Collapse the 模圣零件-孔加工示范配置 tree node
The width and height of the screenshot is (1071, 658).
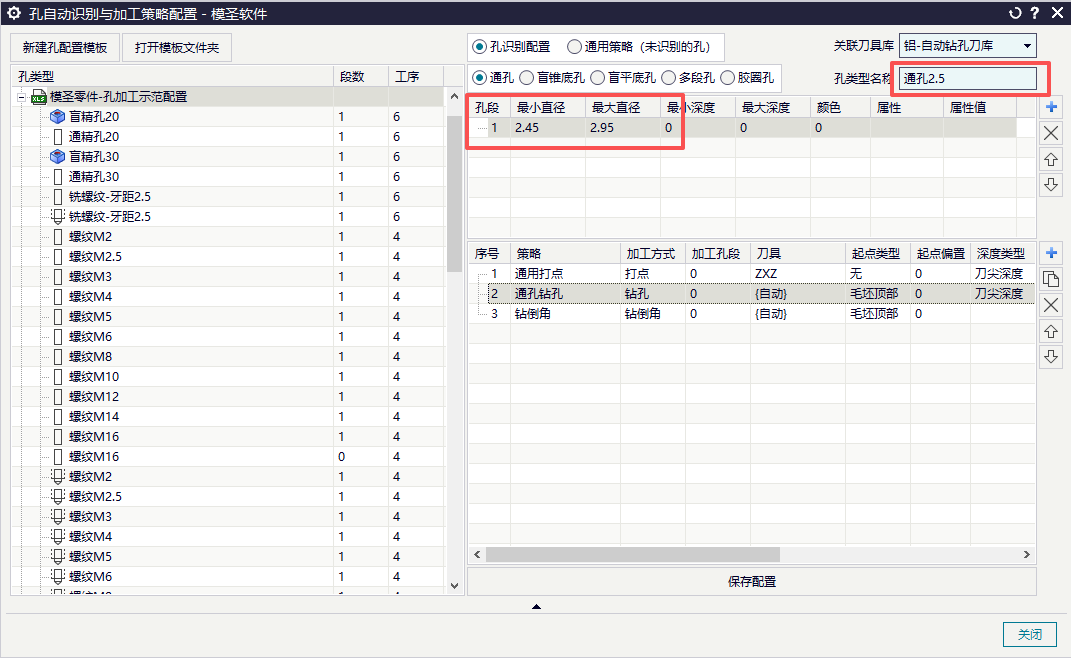point(22,98)
